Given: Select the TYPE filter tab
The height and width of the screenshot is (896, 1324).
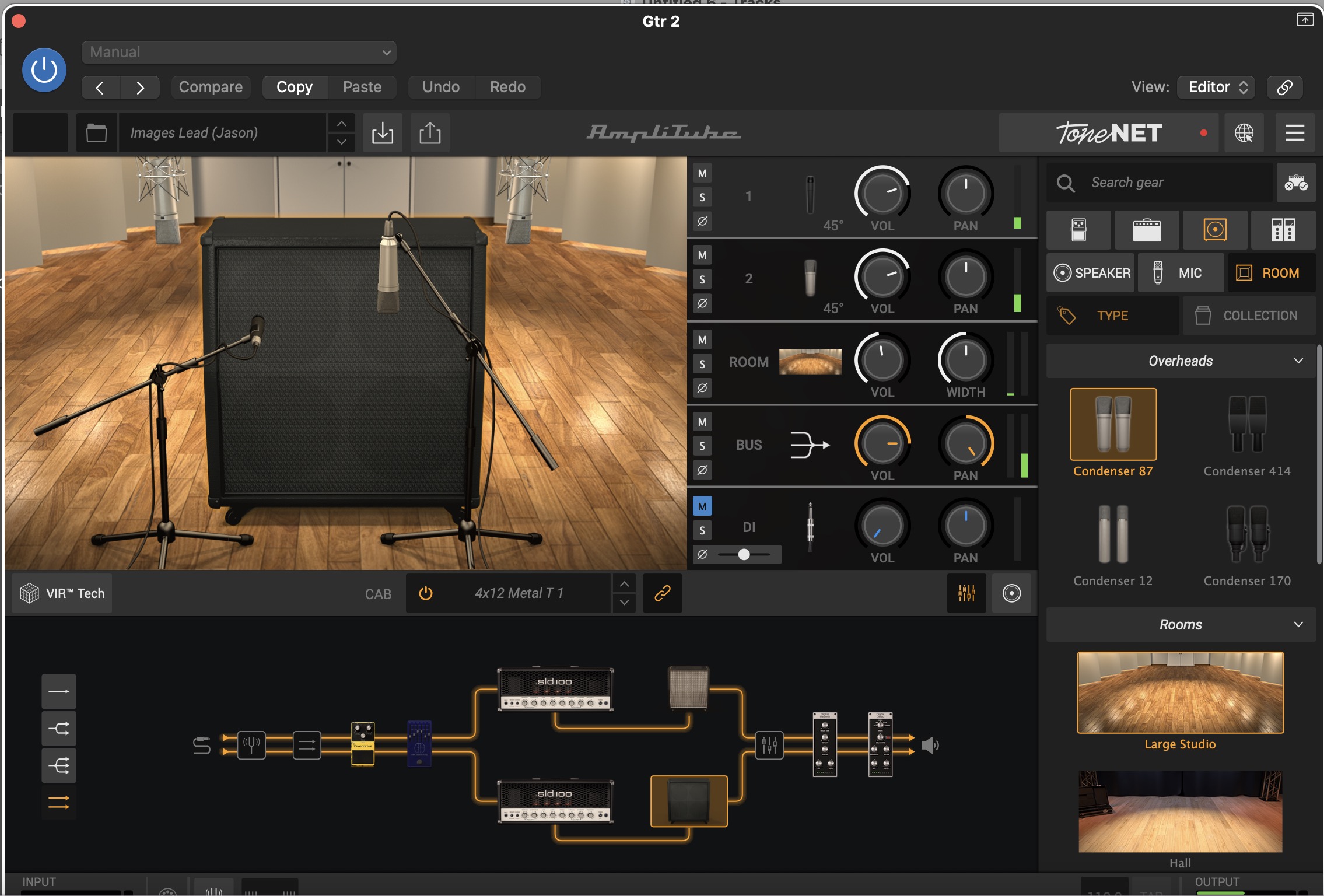Looking at the screenshot, I should [1113, 316].
